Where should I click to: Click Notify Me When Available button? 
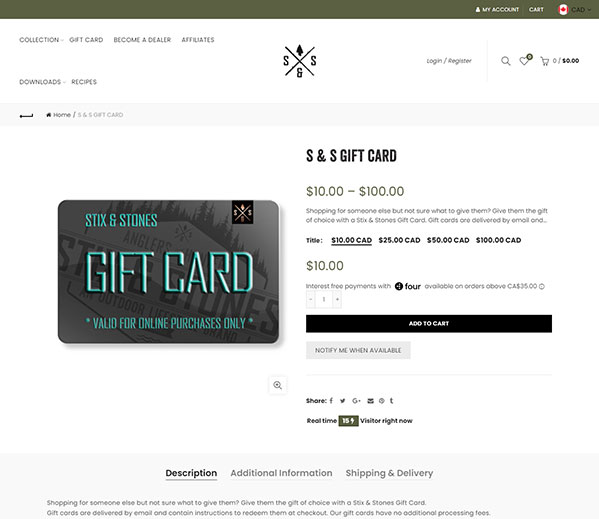pyautogui.click(x=358, y=350)
